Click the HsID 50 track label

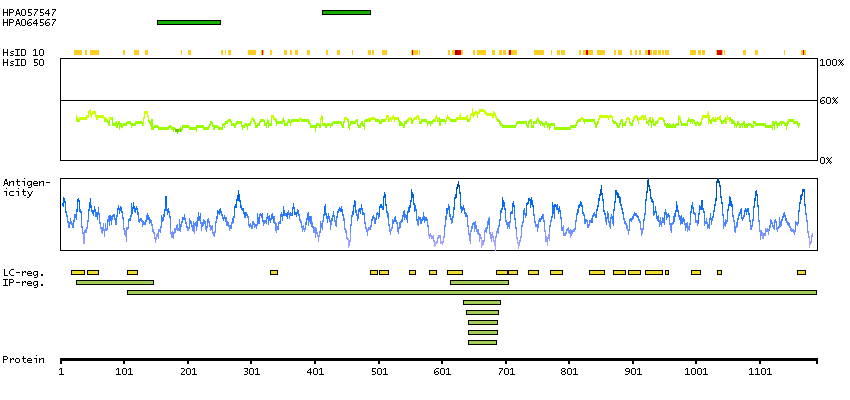pos(23,62)
